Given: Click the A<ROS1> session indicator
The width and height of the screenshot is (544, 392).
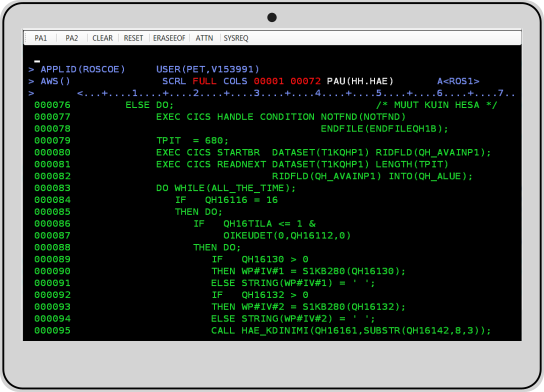Looking at the screenshot, I should [x=458, y=81].
